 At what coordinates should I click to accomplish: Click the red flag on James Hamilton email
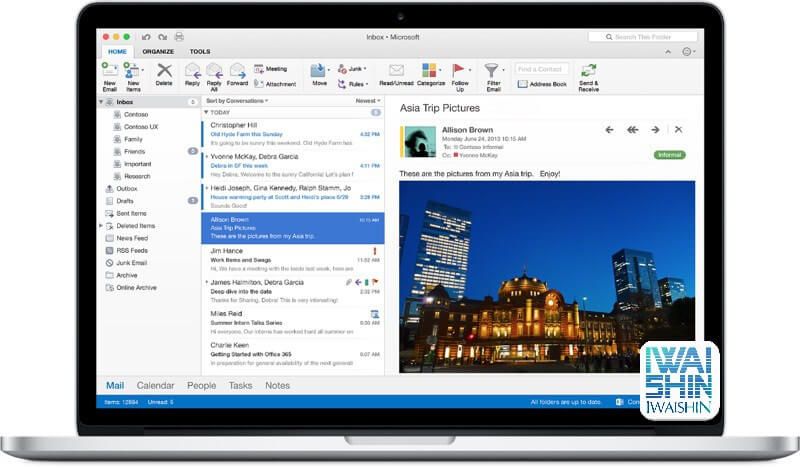click(376, 282)
